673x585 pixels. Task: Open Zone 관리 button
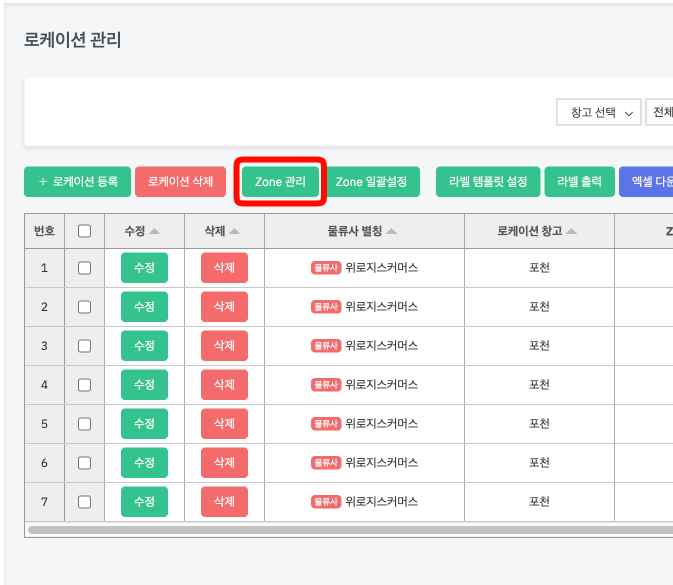[280, 182]
